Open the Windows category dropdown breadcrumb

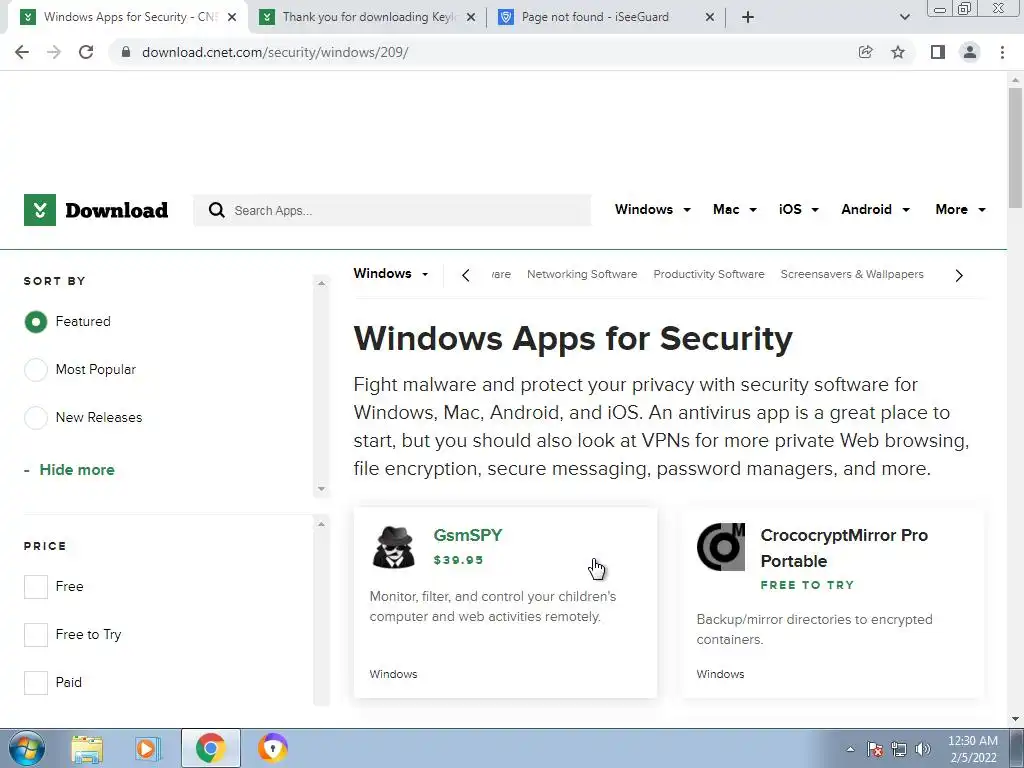(391, 274)
